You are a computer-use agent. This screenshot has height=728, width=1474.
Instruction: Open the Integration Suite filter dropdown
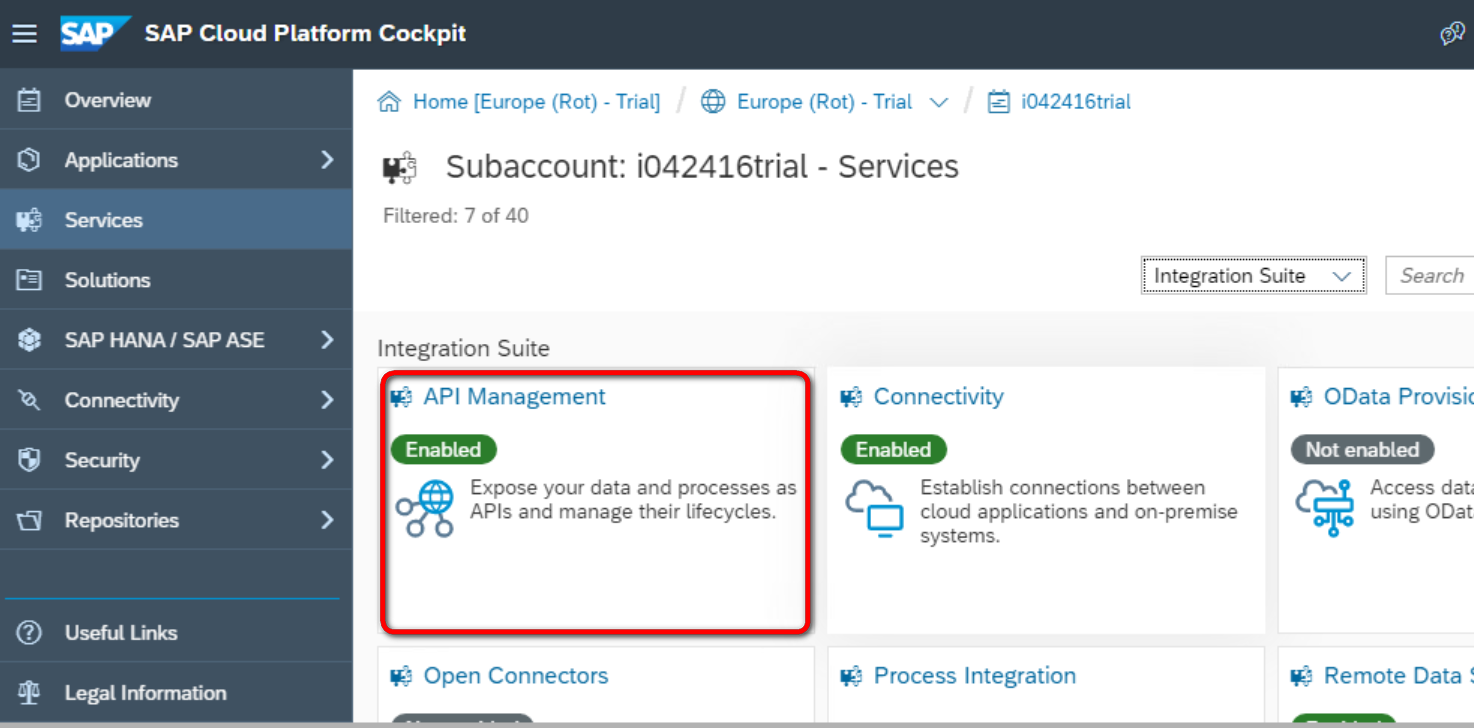tap(1253, 276)
